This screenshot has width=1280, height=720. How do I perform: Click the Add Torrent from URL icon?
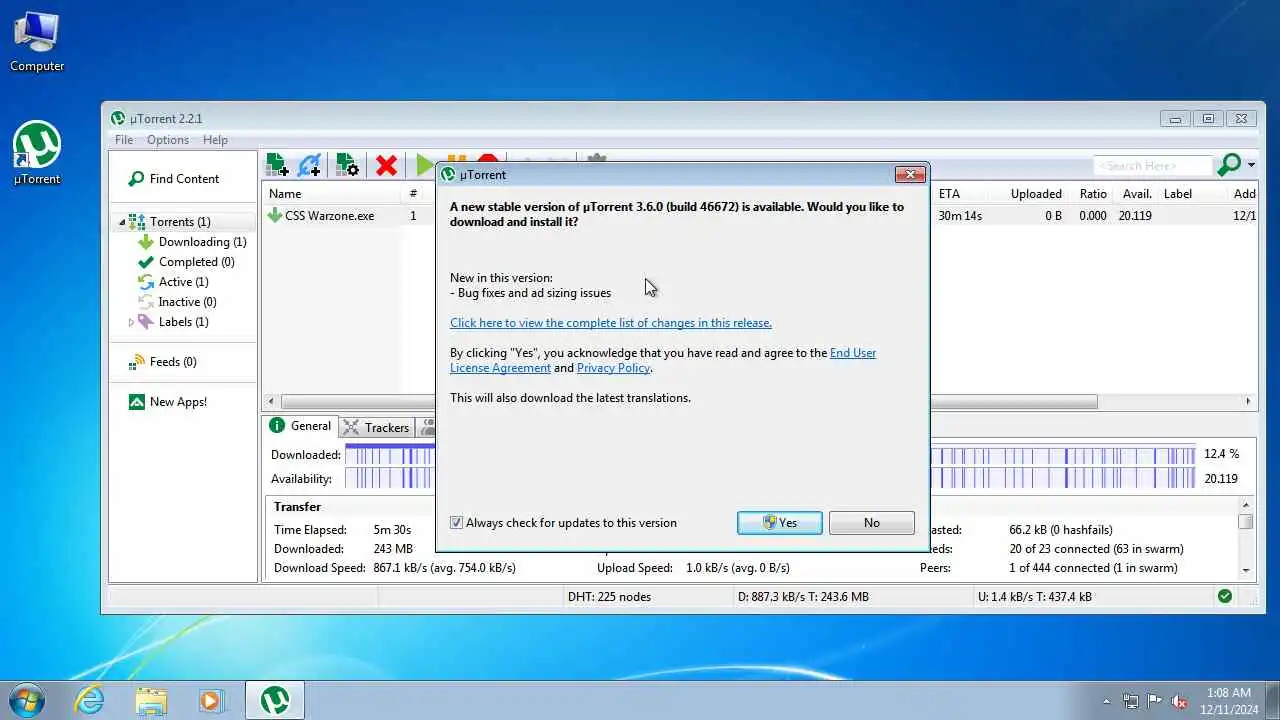click(x=311, y=165)
